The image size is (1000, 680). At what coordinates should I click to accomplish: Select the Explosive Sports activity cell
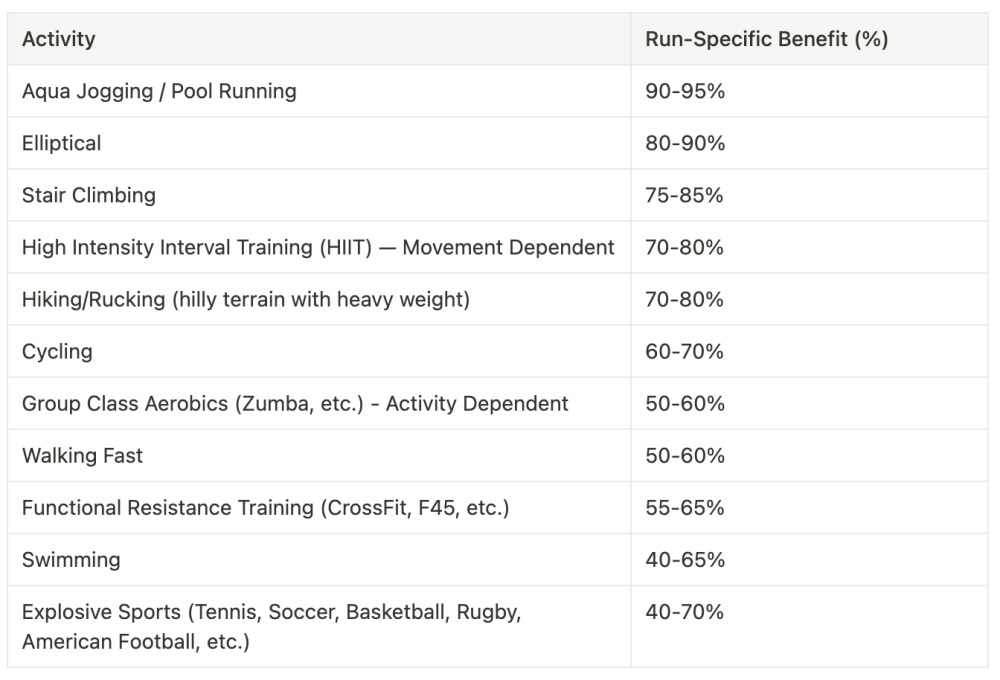point(271,626)
